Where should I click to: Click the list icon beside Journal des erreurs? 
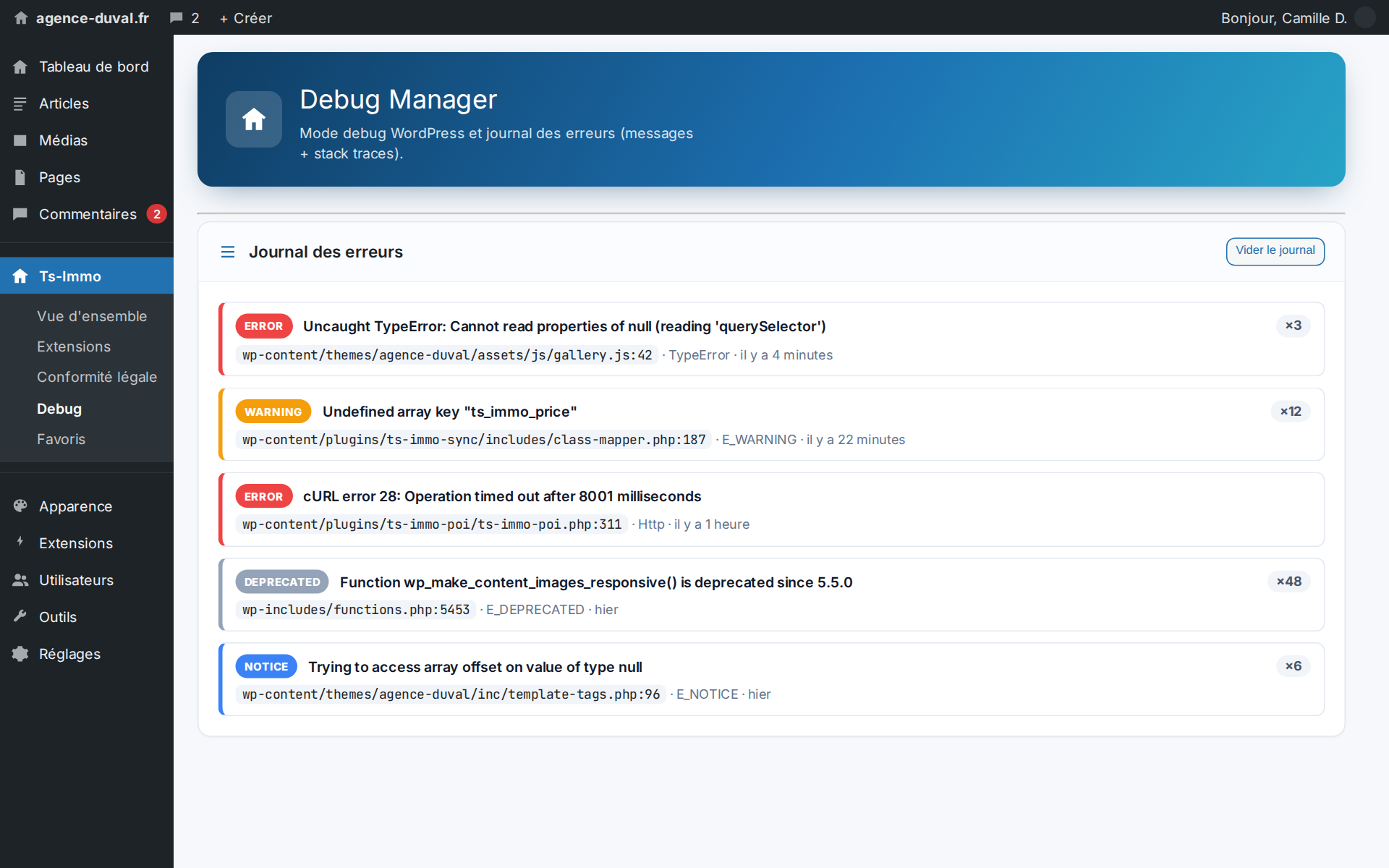tap(228, 252)
